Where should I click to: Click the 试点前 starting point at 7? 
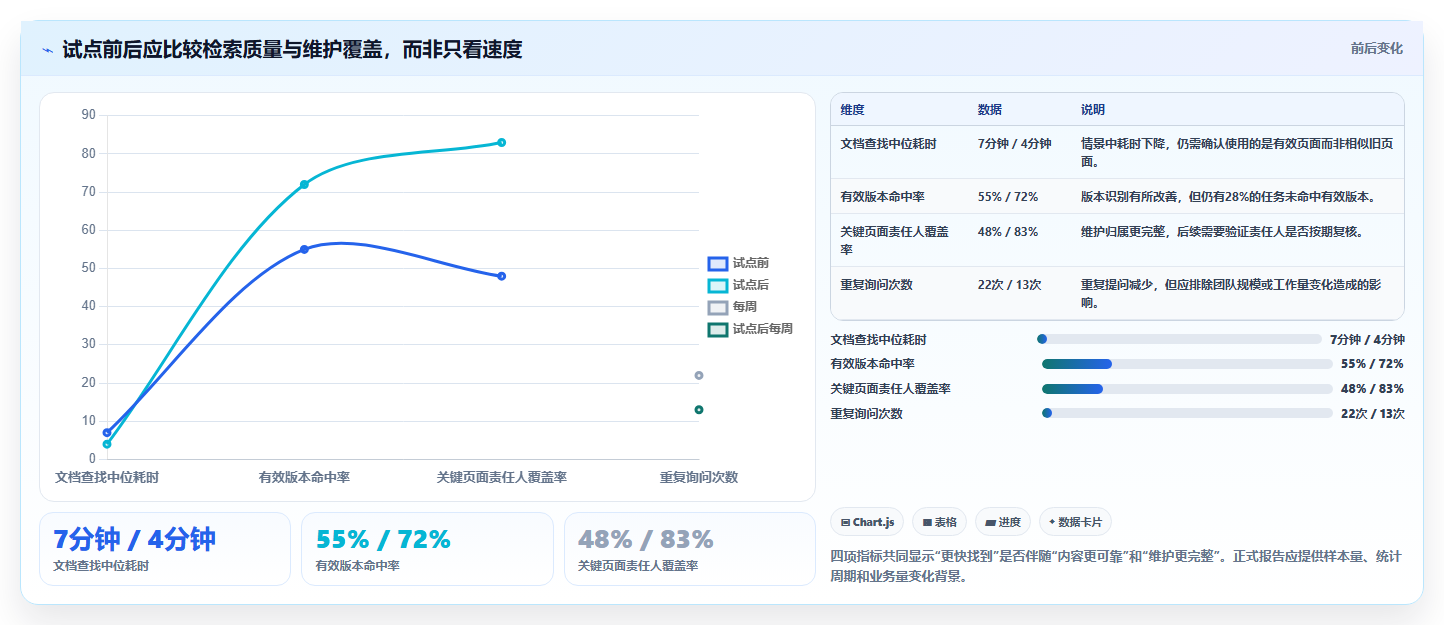(x=107, y=433)
